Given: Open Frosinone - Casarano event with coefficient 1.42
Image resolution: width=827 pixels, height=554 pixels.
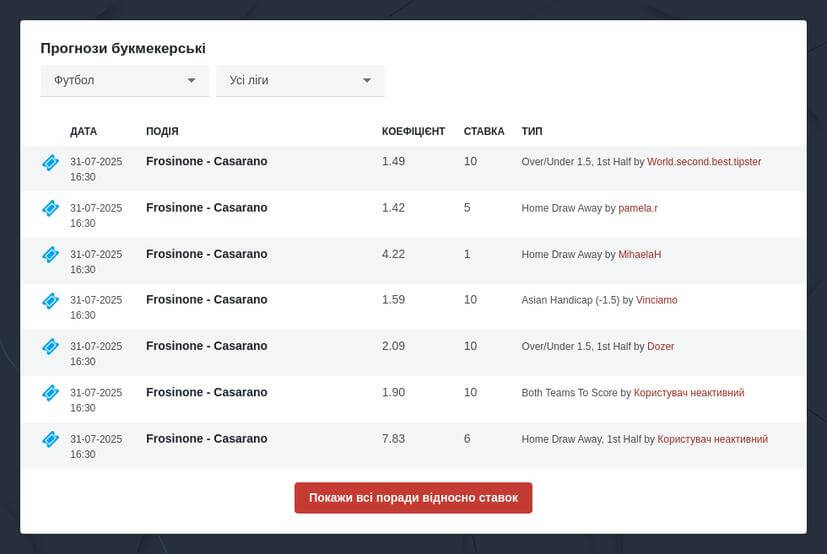Looking at the screenshot, I should pos(207,208).
